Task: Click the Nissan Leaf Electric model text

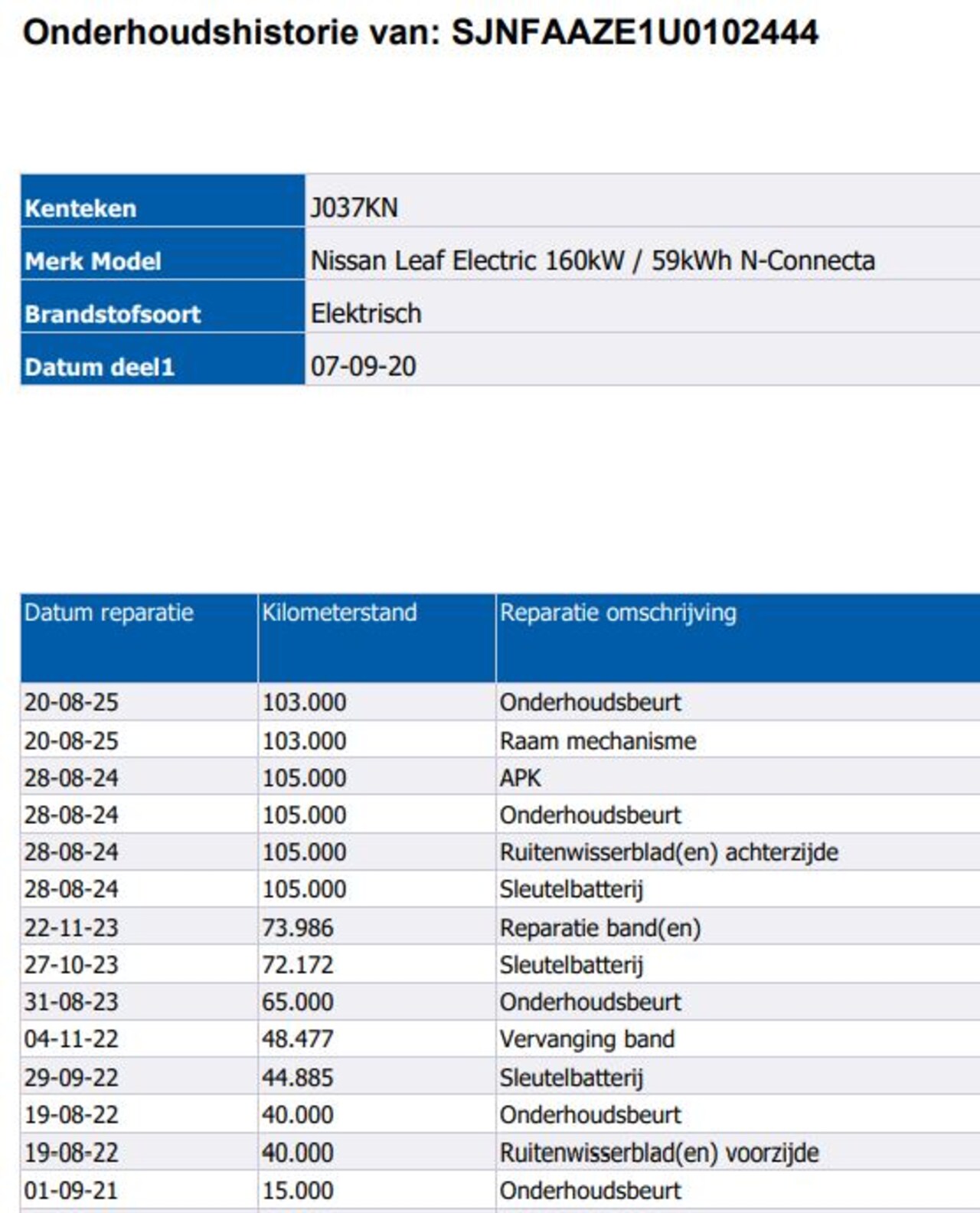Action: 592,261
